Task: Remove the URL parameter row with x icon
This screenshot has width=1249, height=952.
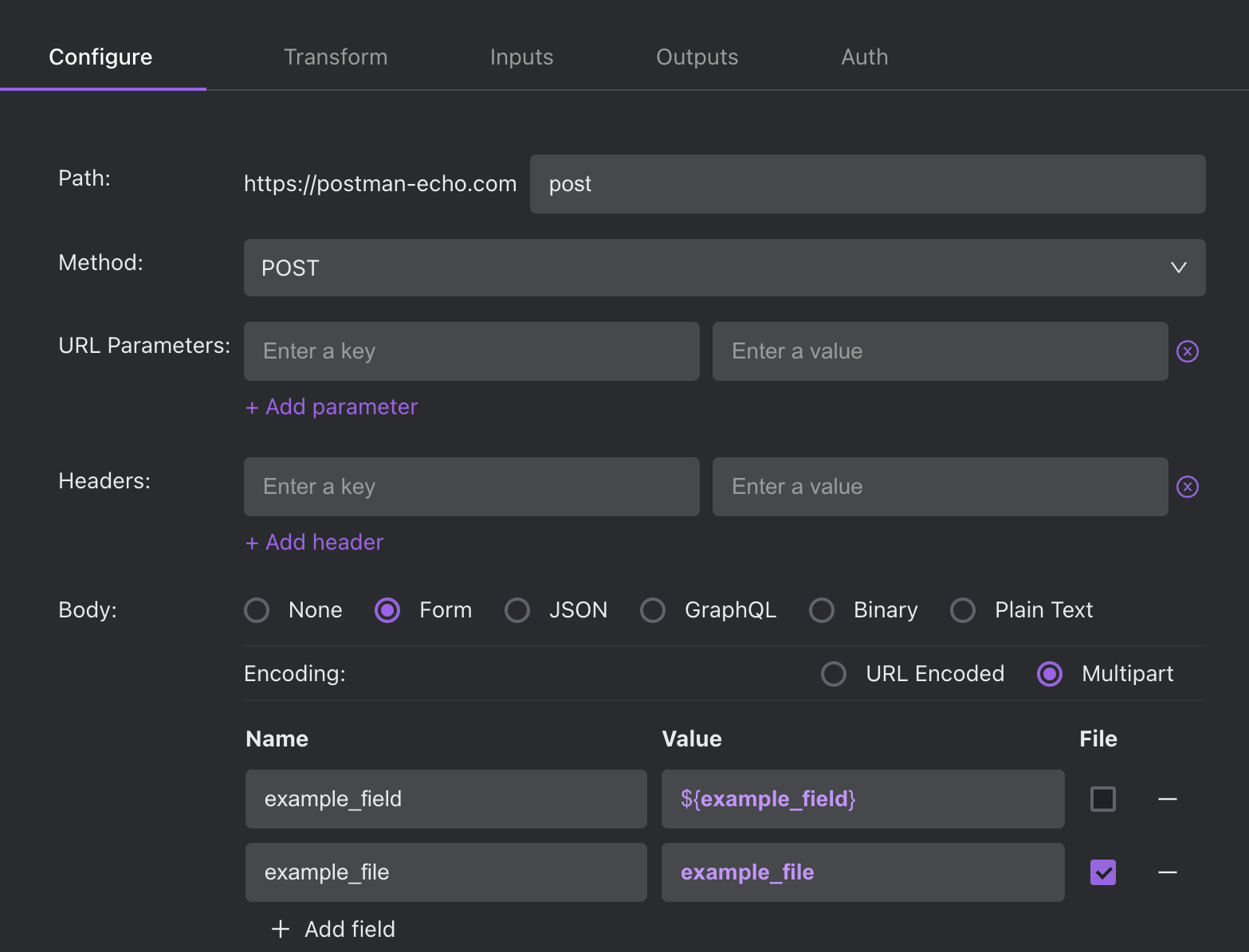Action: pos(1187,351)
